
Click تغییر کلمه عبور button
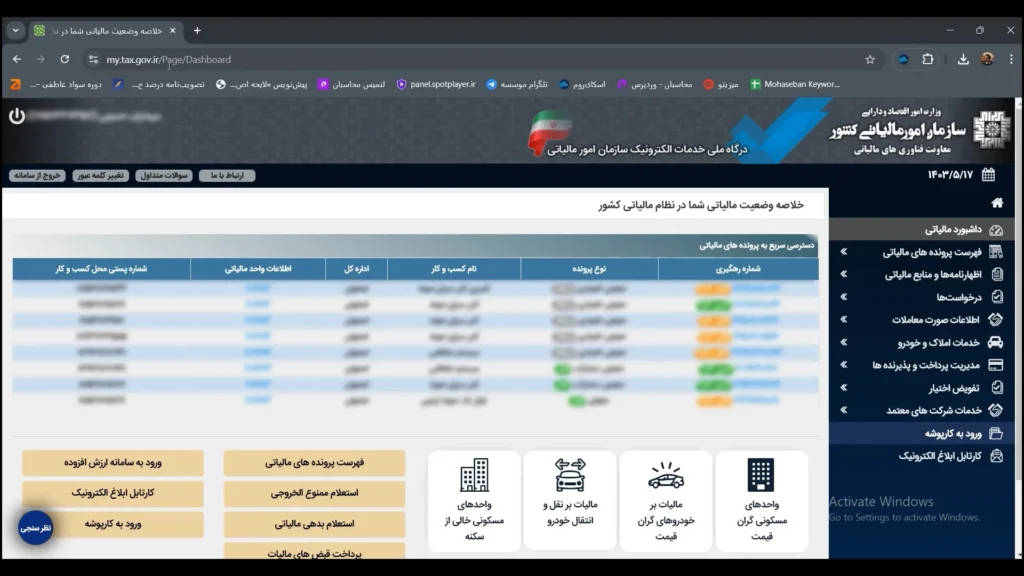[x=101, y=175]
